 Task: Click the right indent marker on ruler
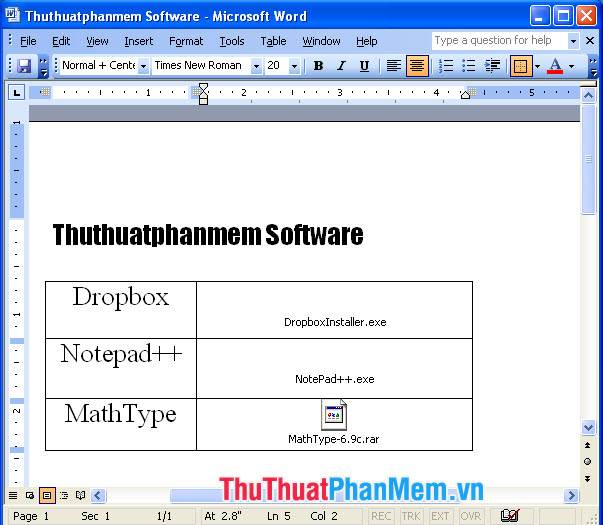coord(465,95)
